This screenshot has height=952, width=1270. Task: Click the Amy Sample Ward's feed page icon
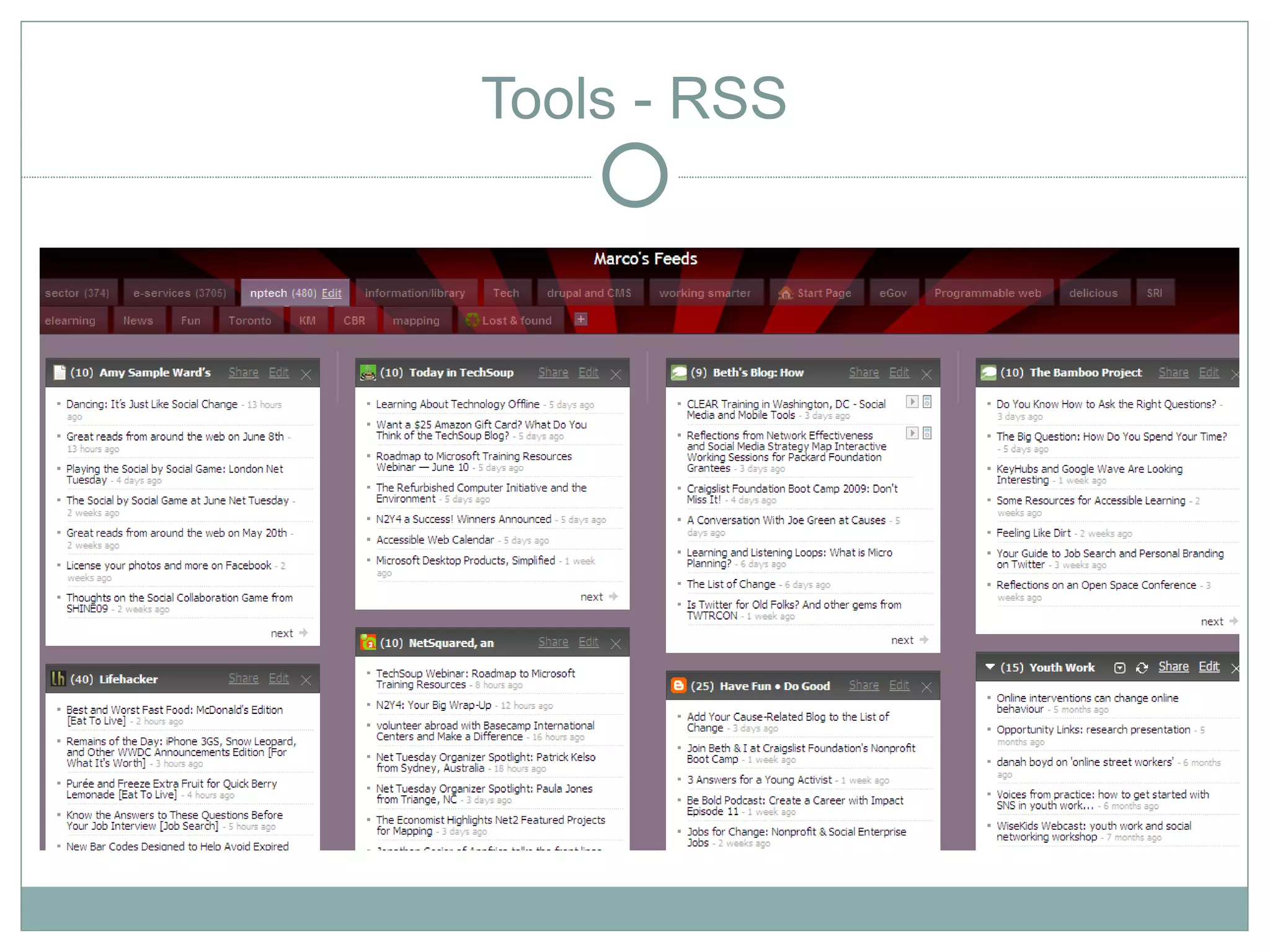point(60,372)
